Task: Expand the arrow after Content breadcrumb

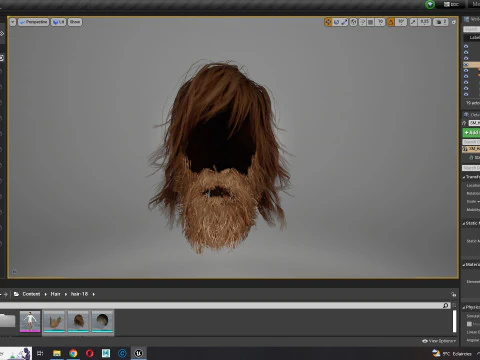Action: click(46, 294)
